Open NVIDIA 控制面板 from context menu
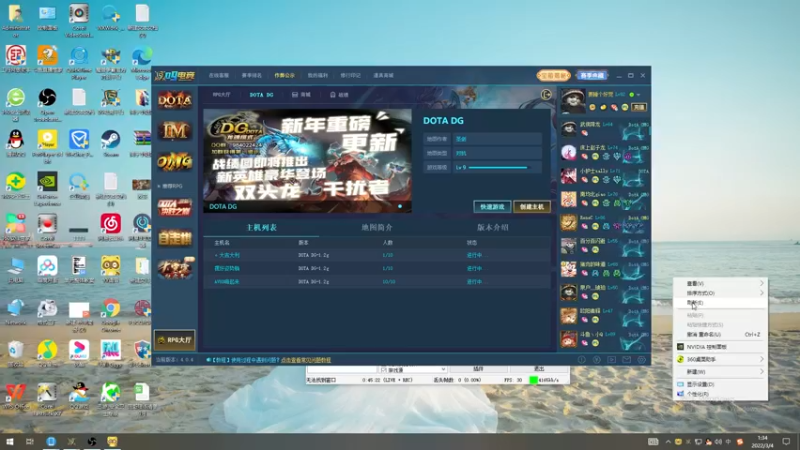800x450 pixels. pos(720,347)
